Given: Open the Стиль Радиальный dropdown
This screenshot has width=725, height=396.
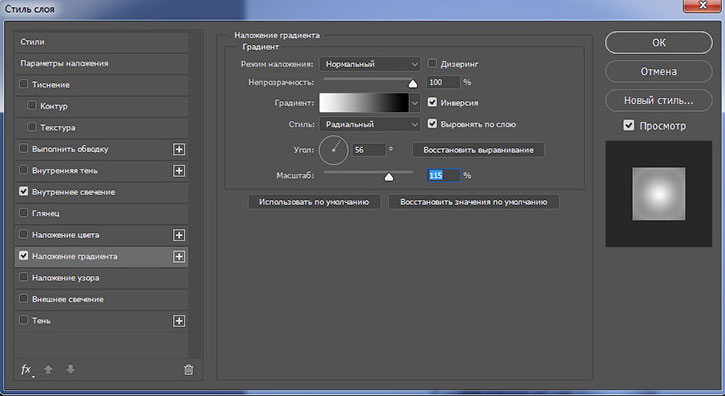Looking at the screenshot, I should [x=370, y=124].
